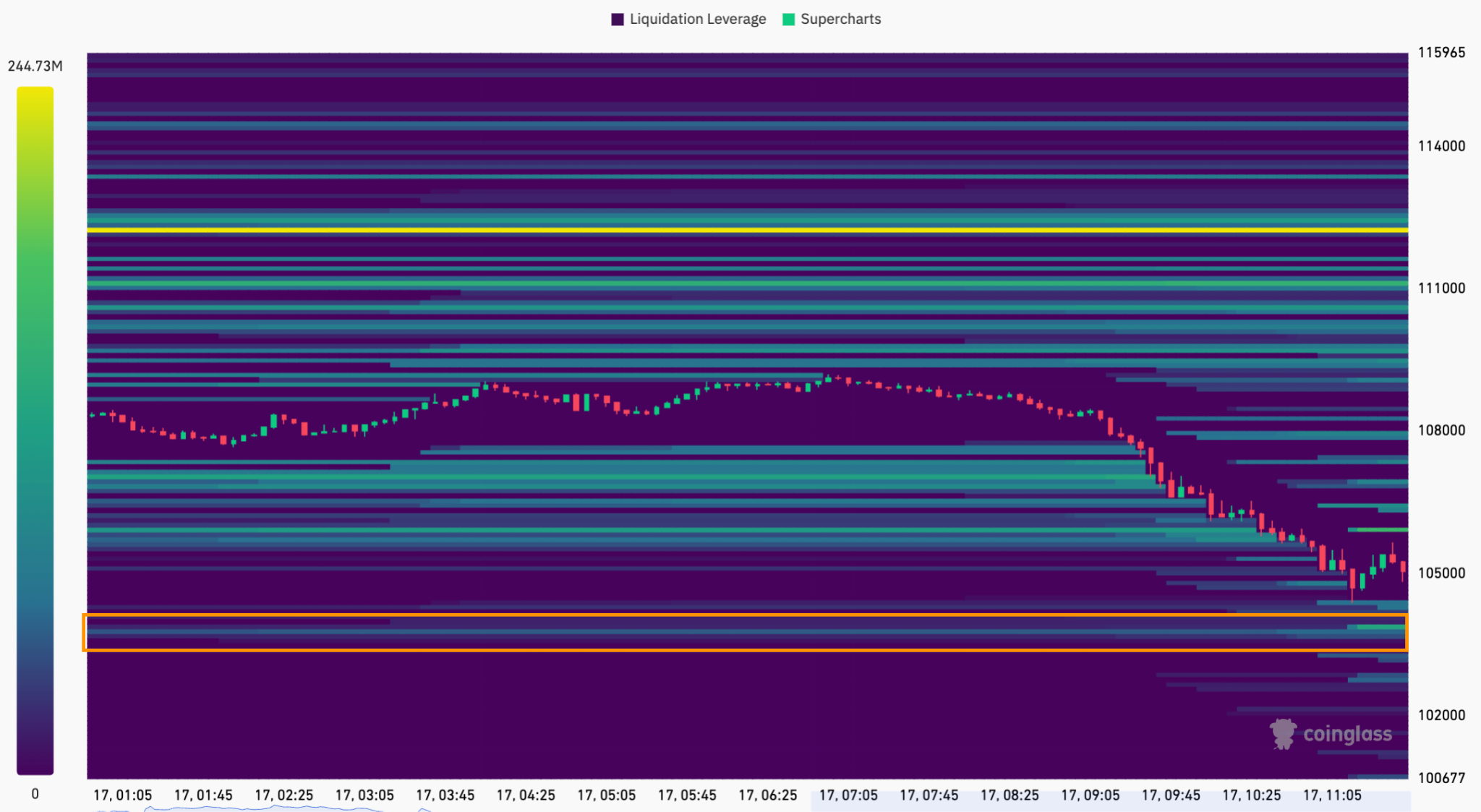Click the 100677 bottom price axis label
Viewport: 1481px width, 812px height.
[x=1441, y=778]
